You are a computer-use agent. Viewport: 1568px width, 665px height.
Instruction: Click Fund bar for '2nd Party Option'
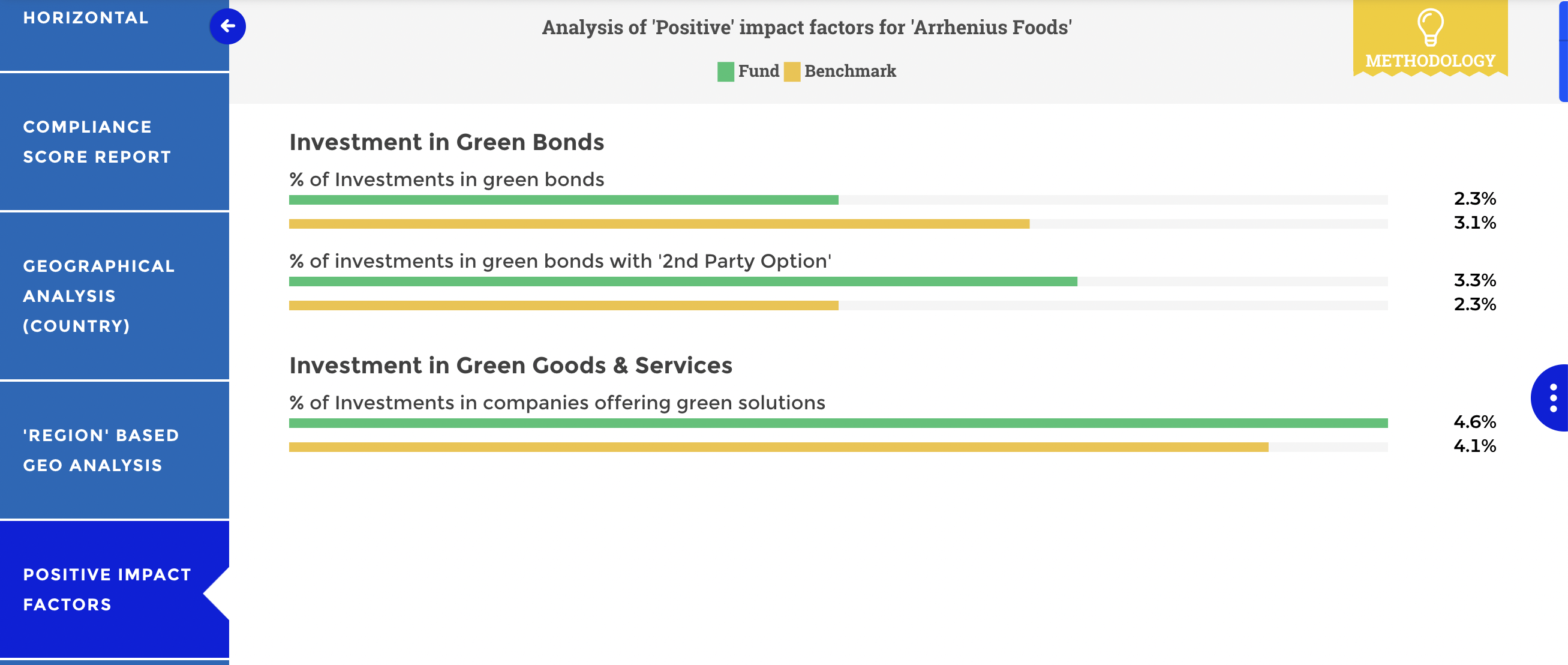pos(683,281)
